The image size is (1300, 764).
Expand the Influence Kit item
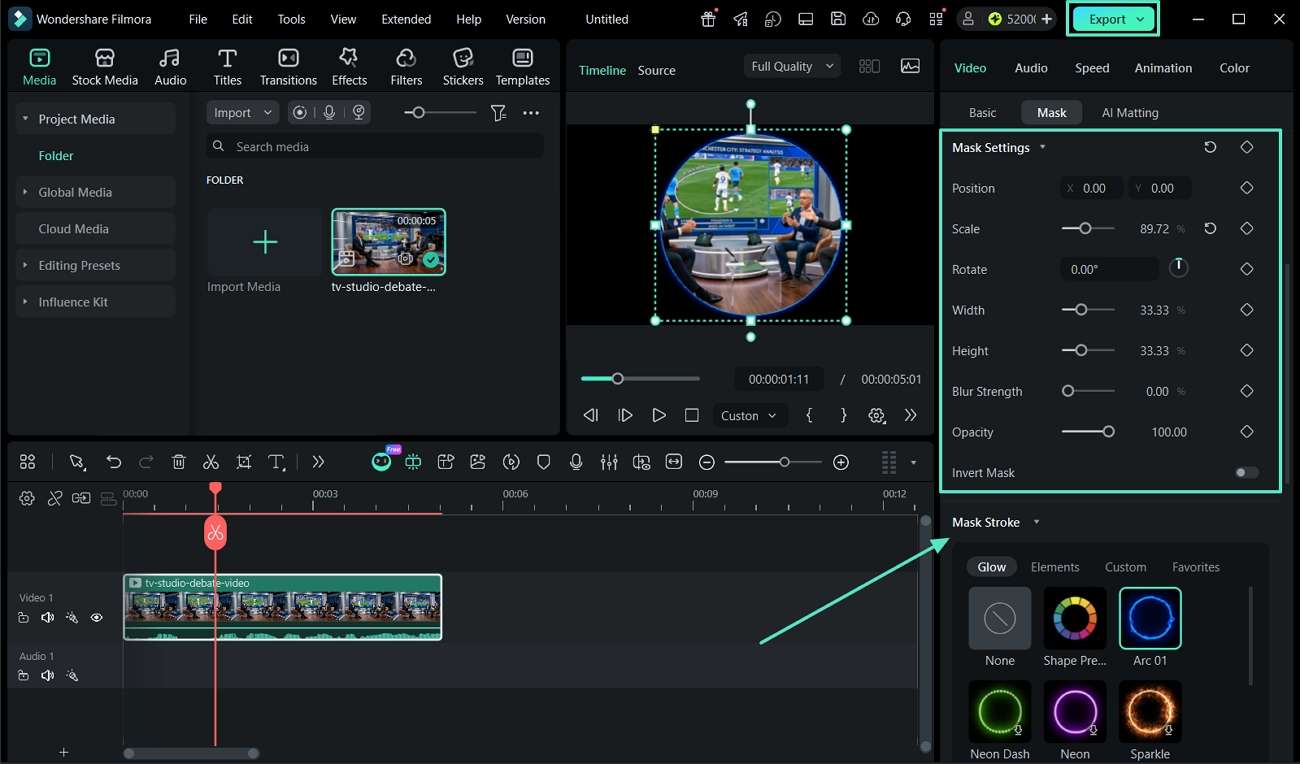coord(25,302)
